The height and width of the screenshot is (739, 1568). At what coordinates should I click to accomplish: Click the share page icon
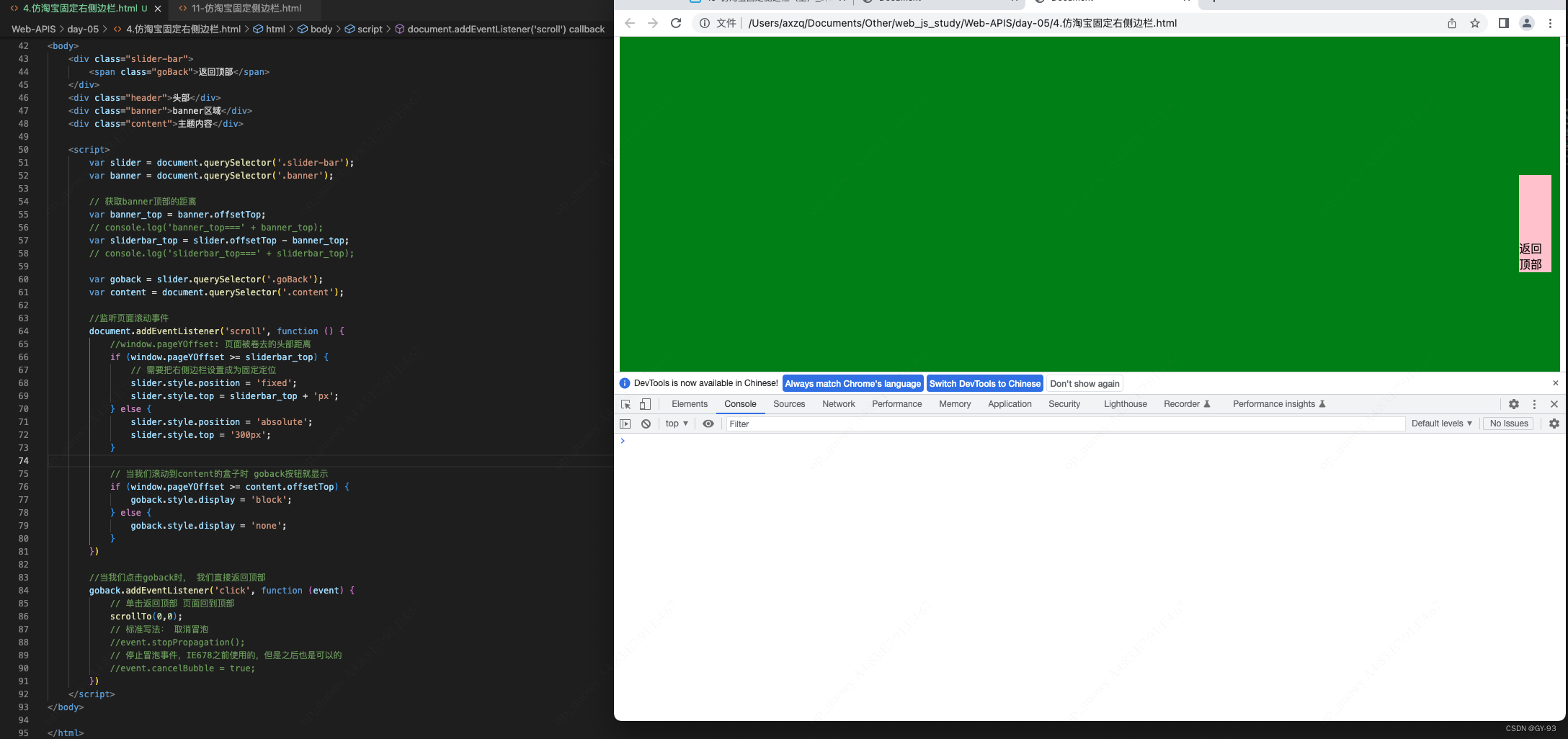(x=1452, y=23)
